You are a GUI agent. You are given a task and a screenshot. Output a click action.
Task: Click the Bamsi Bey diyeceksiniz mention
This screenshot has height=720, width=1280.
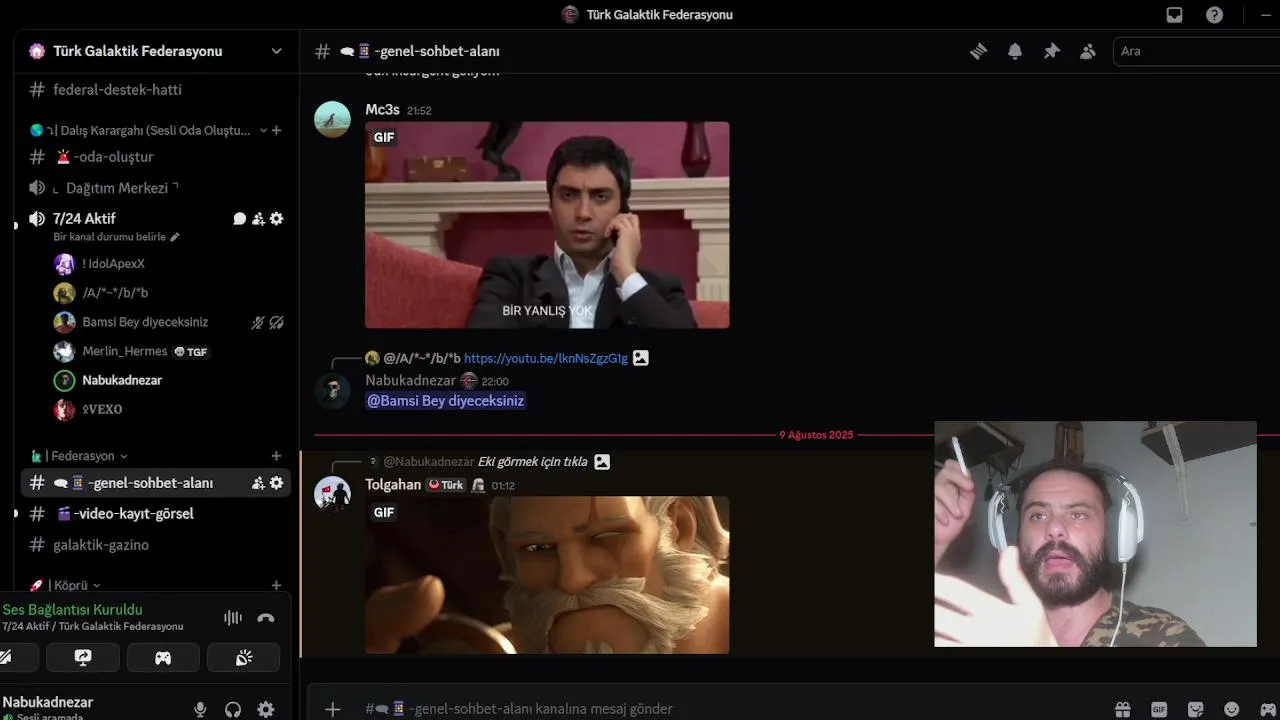tap(446, 401)
